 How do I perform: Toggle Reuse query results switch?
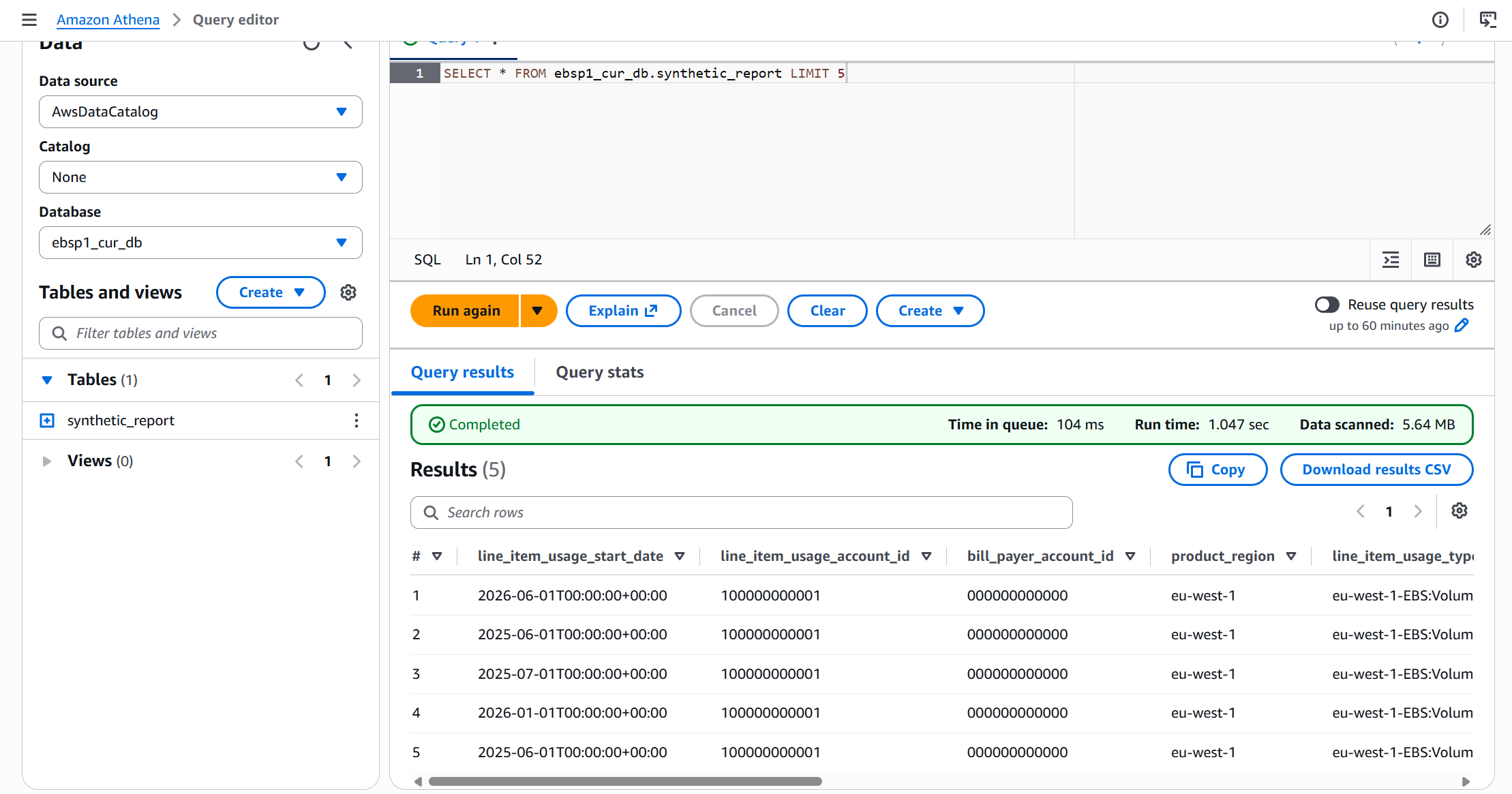(x=1327, y=305)
